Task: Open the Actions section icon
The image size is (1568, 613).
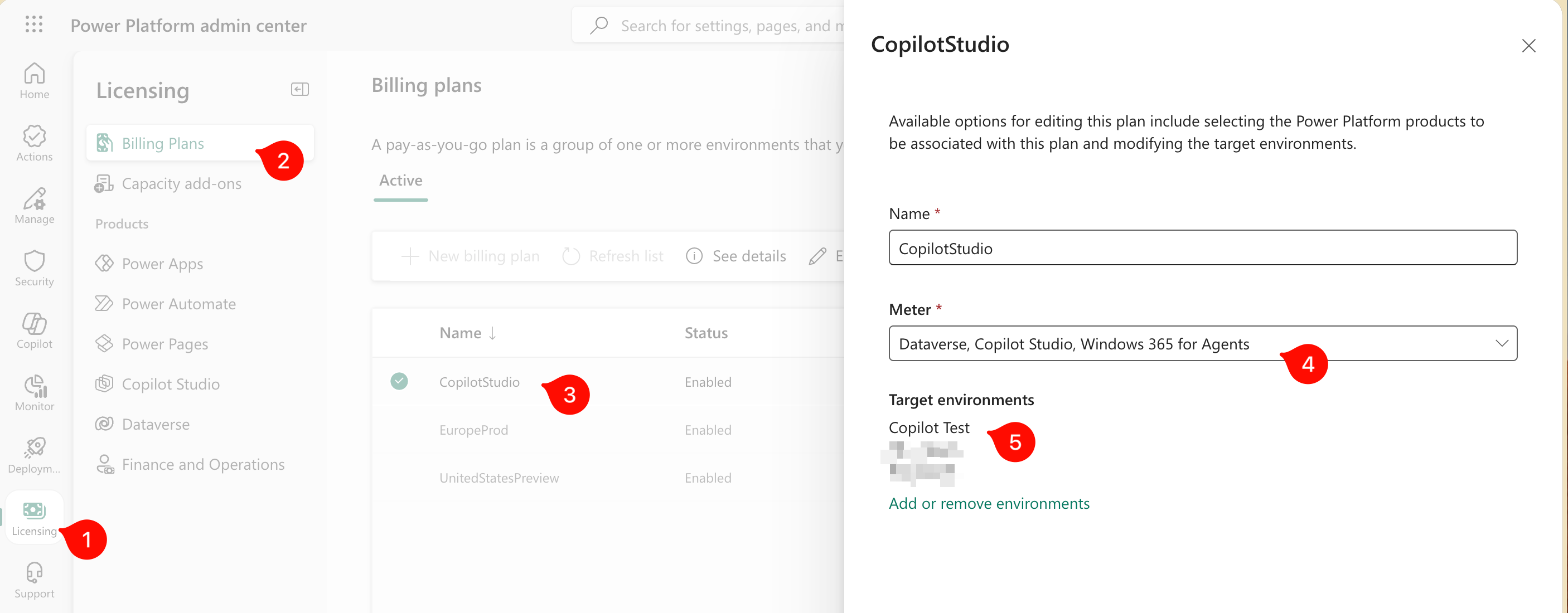Action: [34, 143]
